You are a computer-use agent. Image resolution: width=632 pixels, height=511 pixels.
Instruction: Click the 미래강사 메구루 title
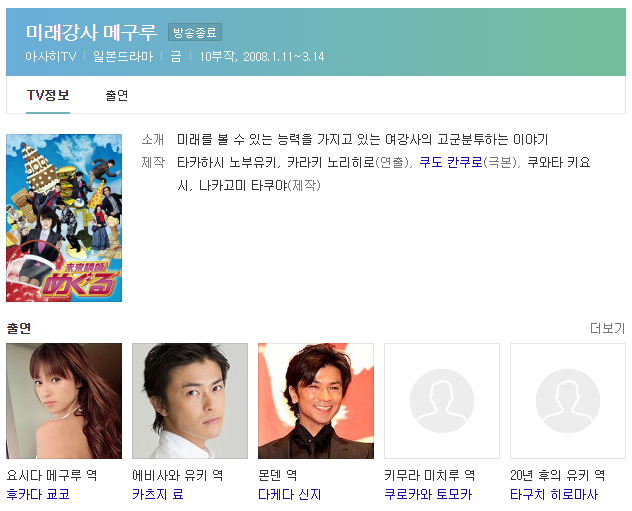pyautogui.click(x=91, y=32)
